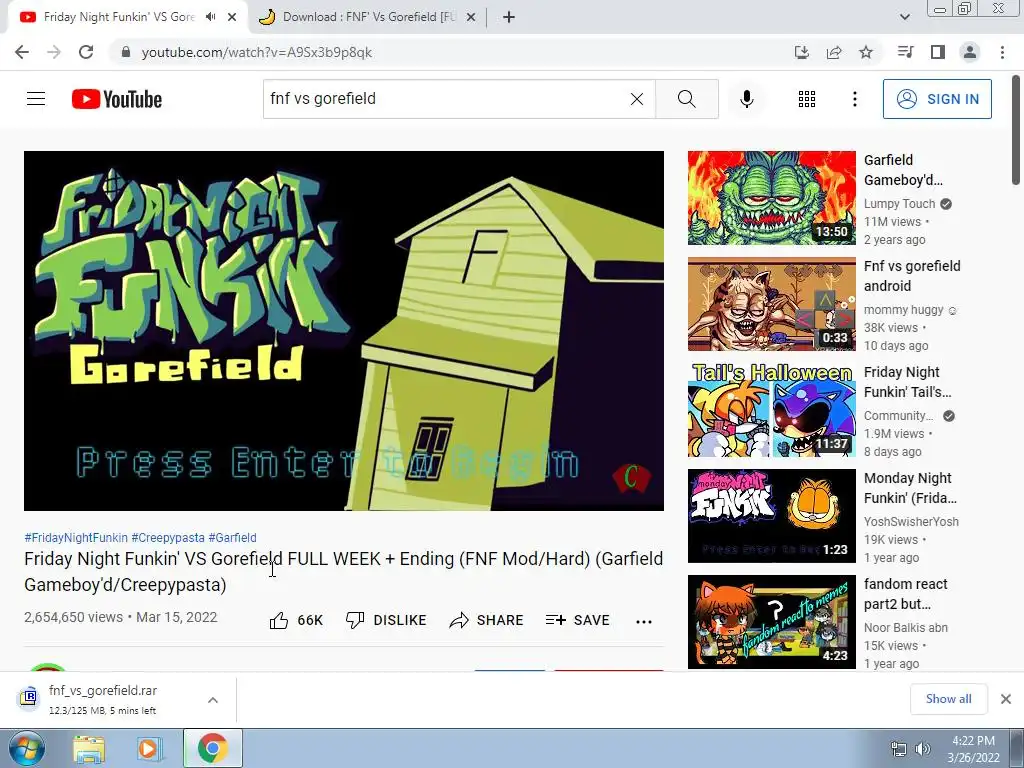Screen dimensions: 1024x768
Task: View site information lock icon
Action: (x=126, y=52)
